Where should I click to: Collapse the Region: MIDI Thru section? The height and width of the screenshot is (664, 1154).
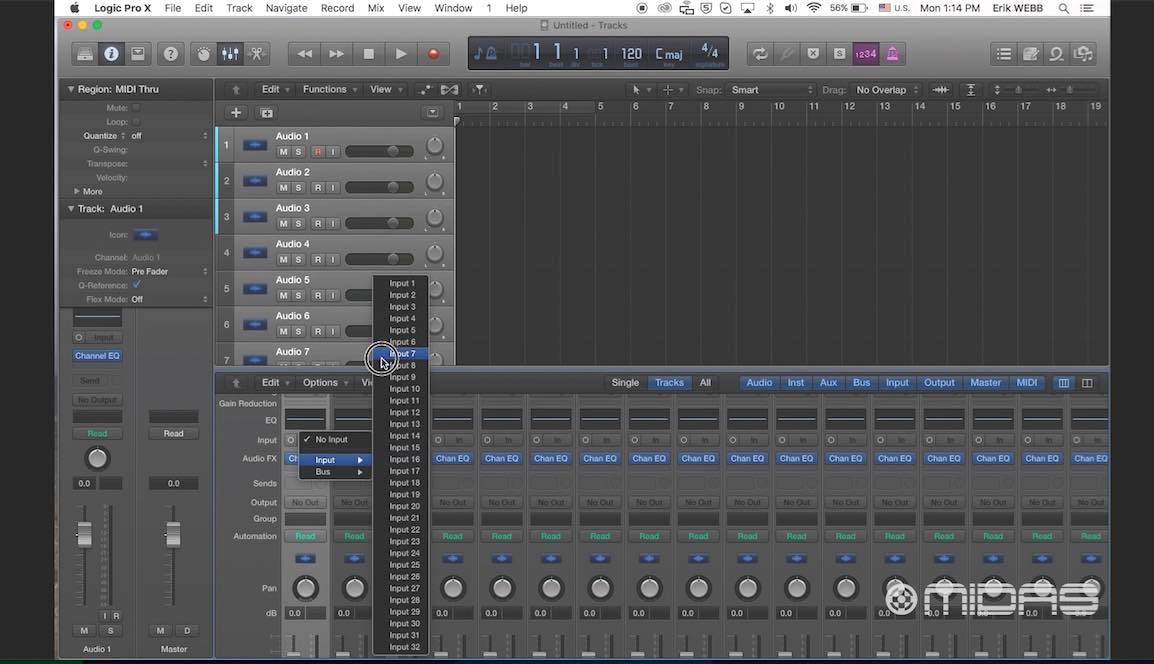(71, 89)
